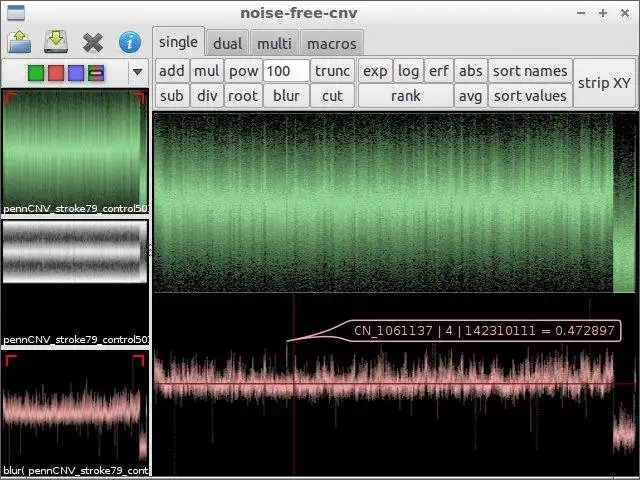Viewport: 640px width, 480px height.
Task: Focus the value field containing 100
Action: coord(286,71)
